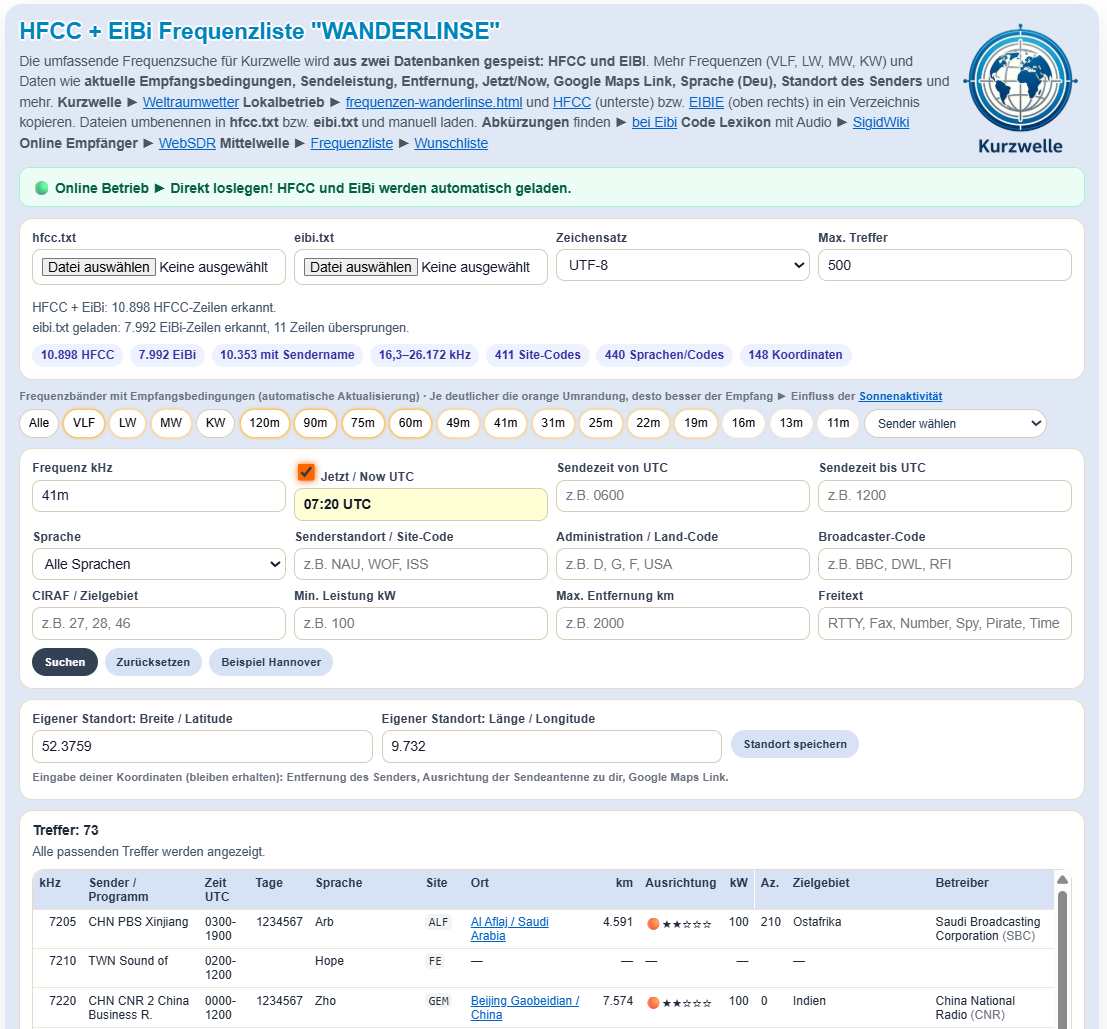Viewport: 1107px width, 1029px height.
Task: Click the results table scrollbar up arrow
Action: pos(1062,879)
